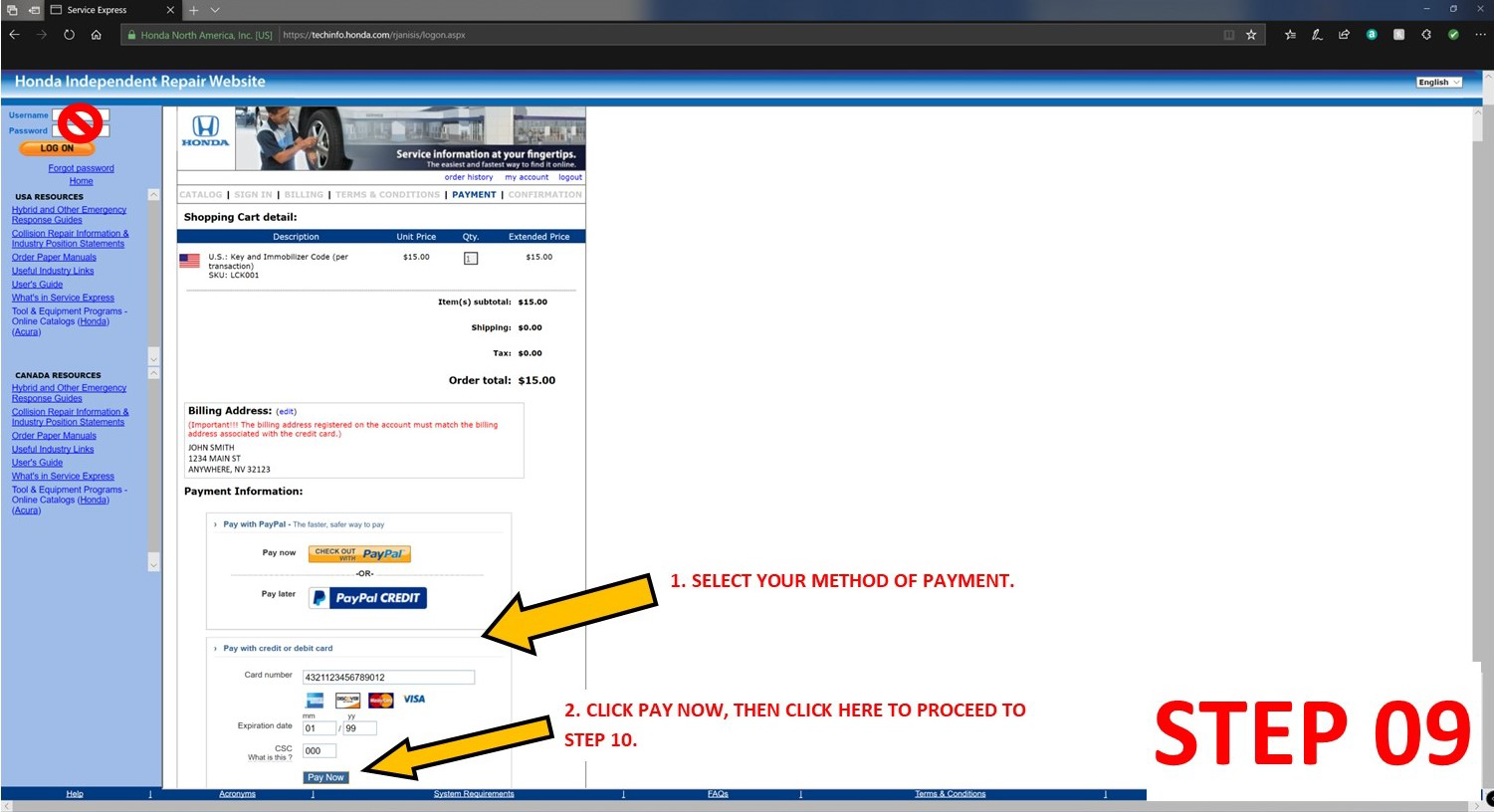Select the SIGN IN step tab
The image size is (1494, 812).
[x=253, y=195]
